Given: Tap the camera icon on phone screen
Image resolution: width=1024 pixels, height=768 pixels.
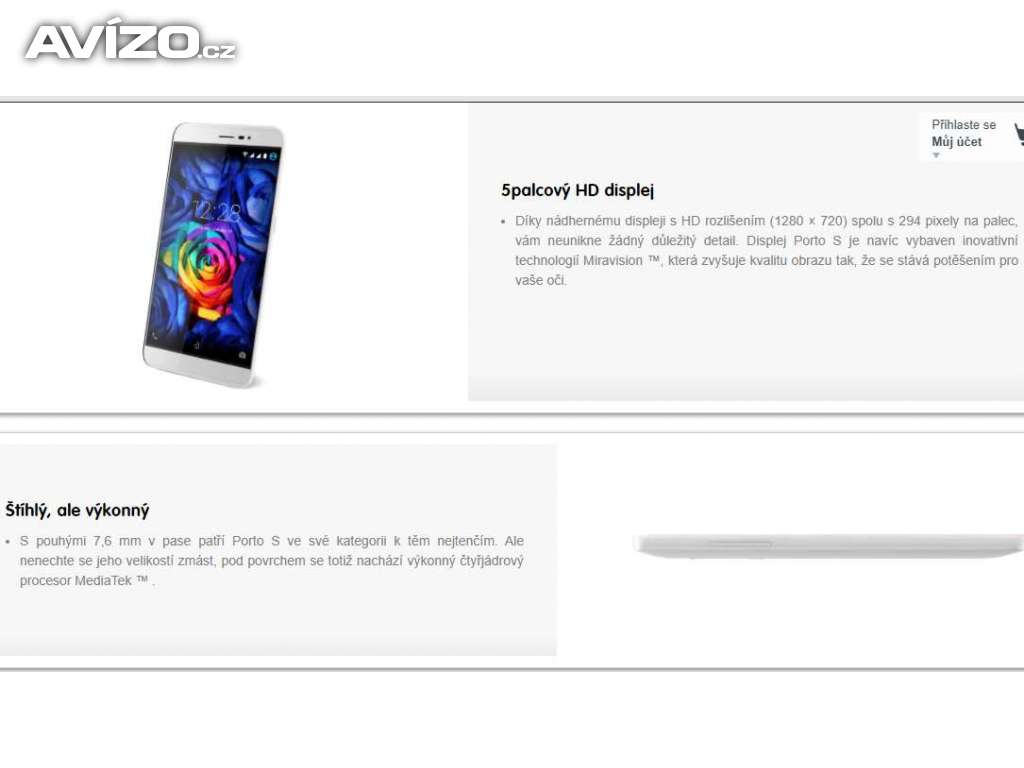Looking at the screenshot, I should point(242,355).
